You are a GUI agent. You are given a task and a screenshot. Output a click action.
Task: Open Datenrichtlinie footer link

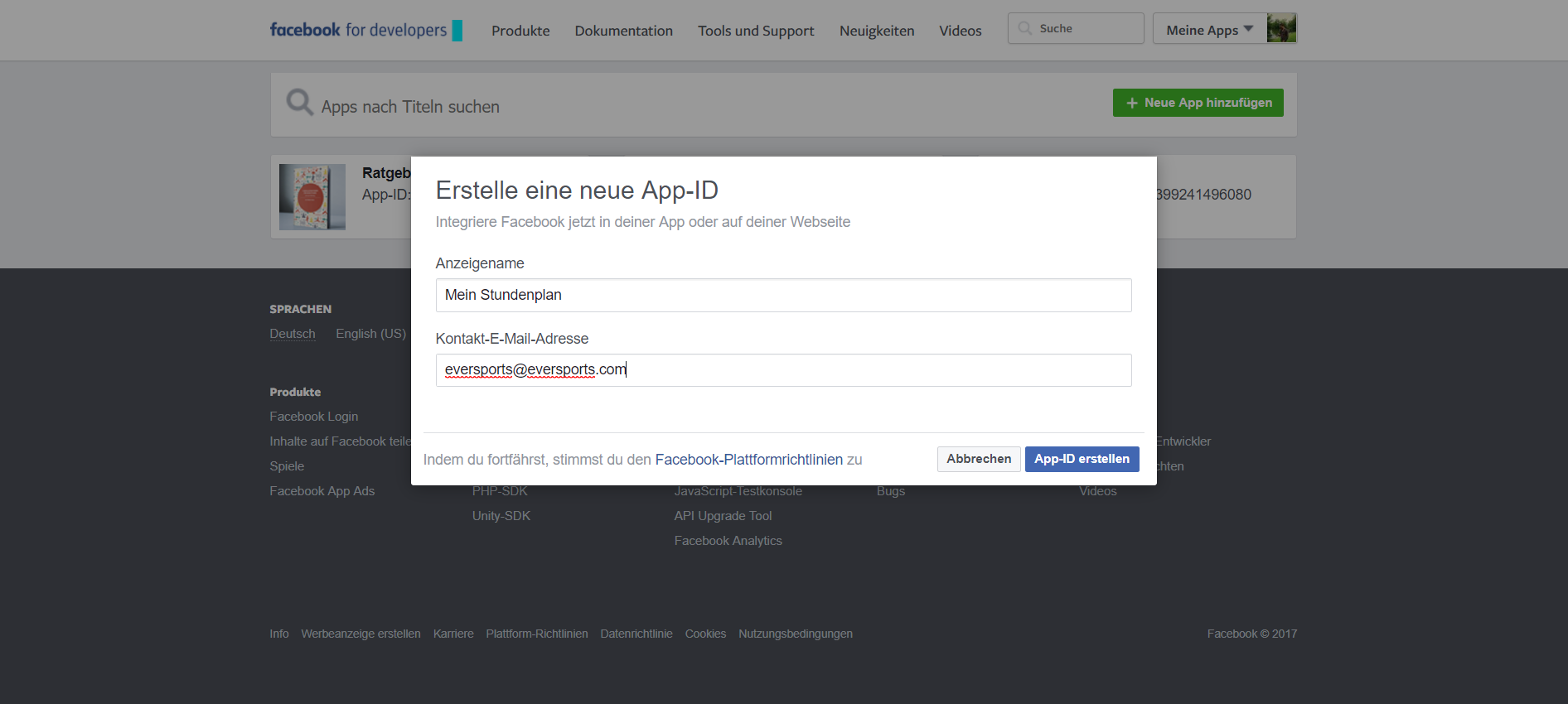(636, 634)
